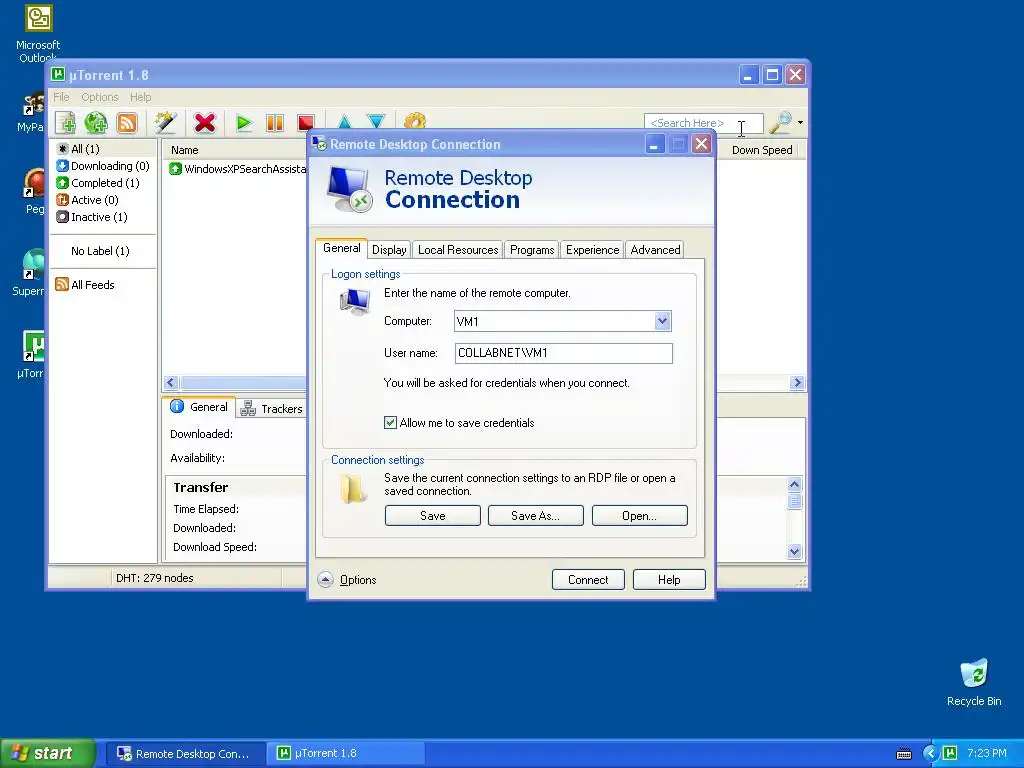This screenshot has width=1024, height=768.
Task: Click the µTorrent system tray icon
Action: pos(950,753)
